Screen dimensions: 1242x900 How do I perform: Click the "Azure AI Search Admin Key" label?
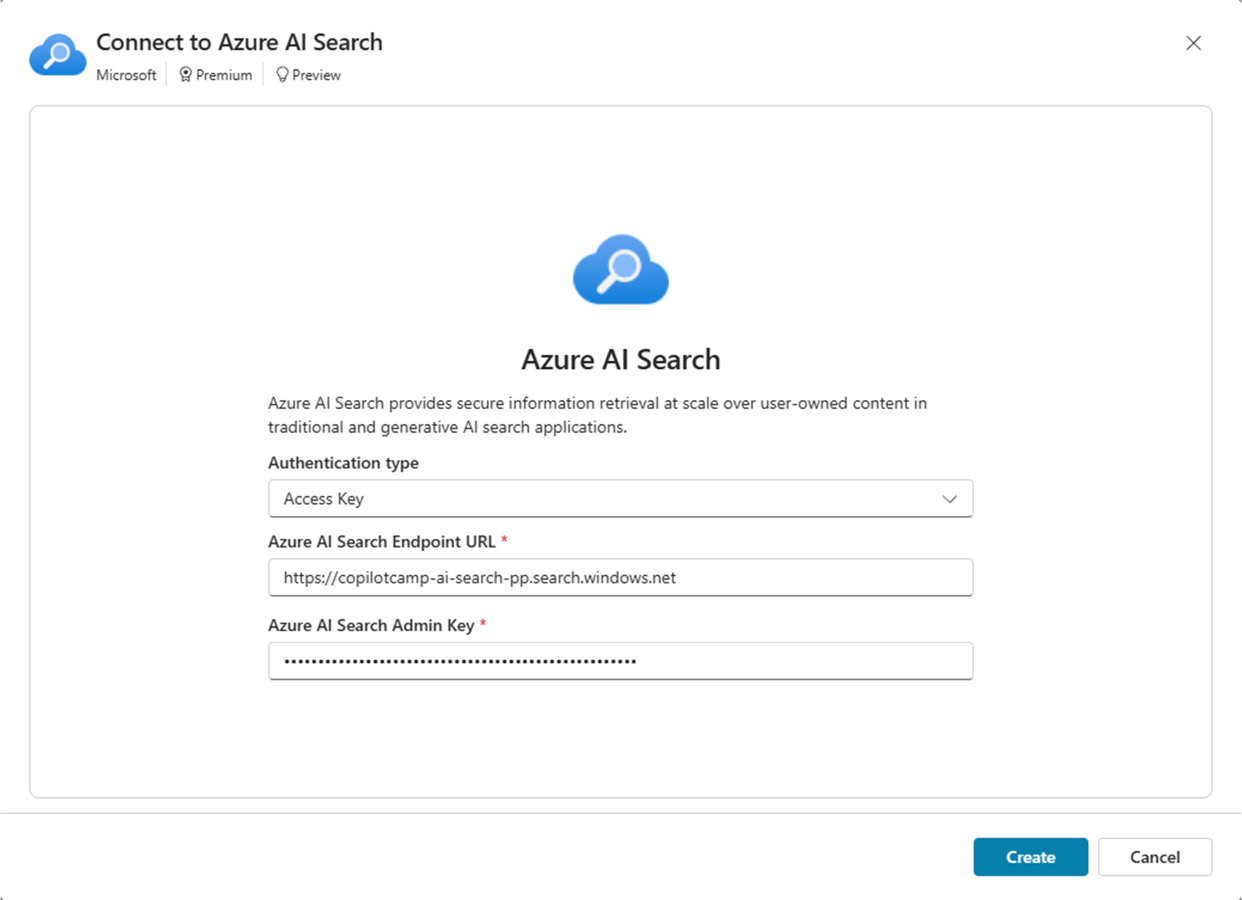point(371,625)
